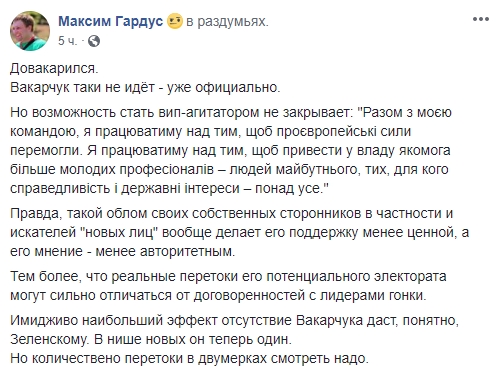Image resolution: width=497 pixels, height=367 pixels.
Task: Click the words 'менее авторитетным'
Action: coord(165,251)
